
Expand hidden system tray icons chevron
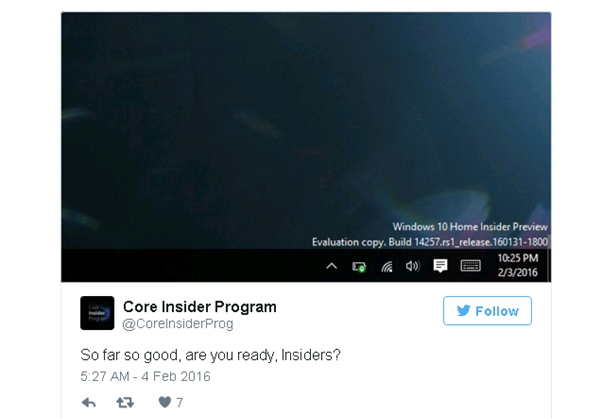point(331,266)
